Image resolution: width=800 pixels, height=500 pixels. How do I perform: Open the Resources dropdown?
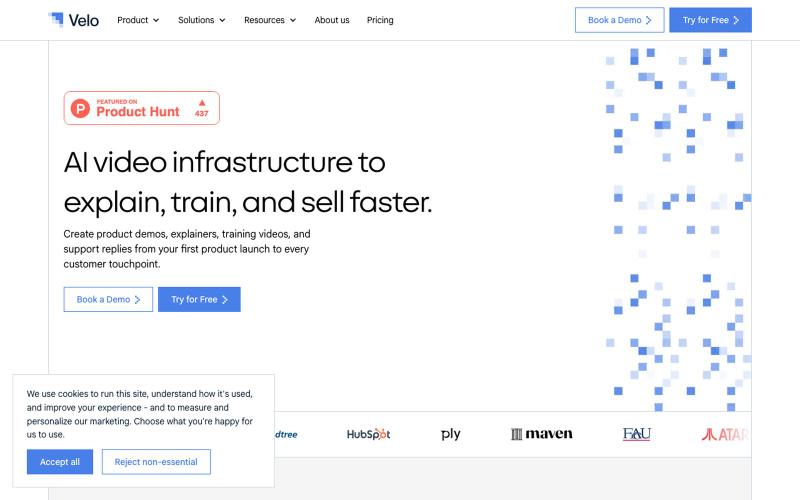[270, 20]
